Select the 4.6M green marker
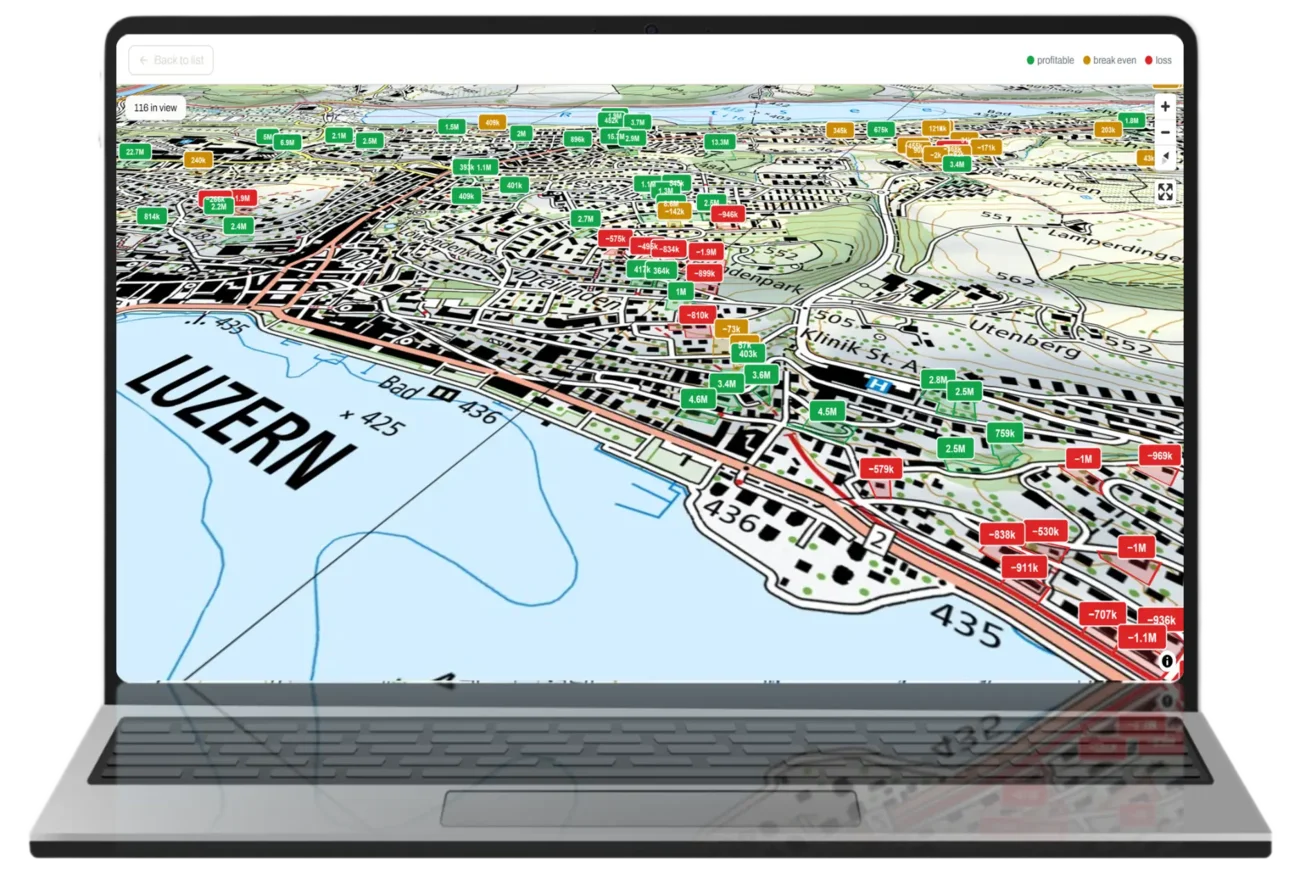Viewport: 1300px width, 893px height. [698, 399]
